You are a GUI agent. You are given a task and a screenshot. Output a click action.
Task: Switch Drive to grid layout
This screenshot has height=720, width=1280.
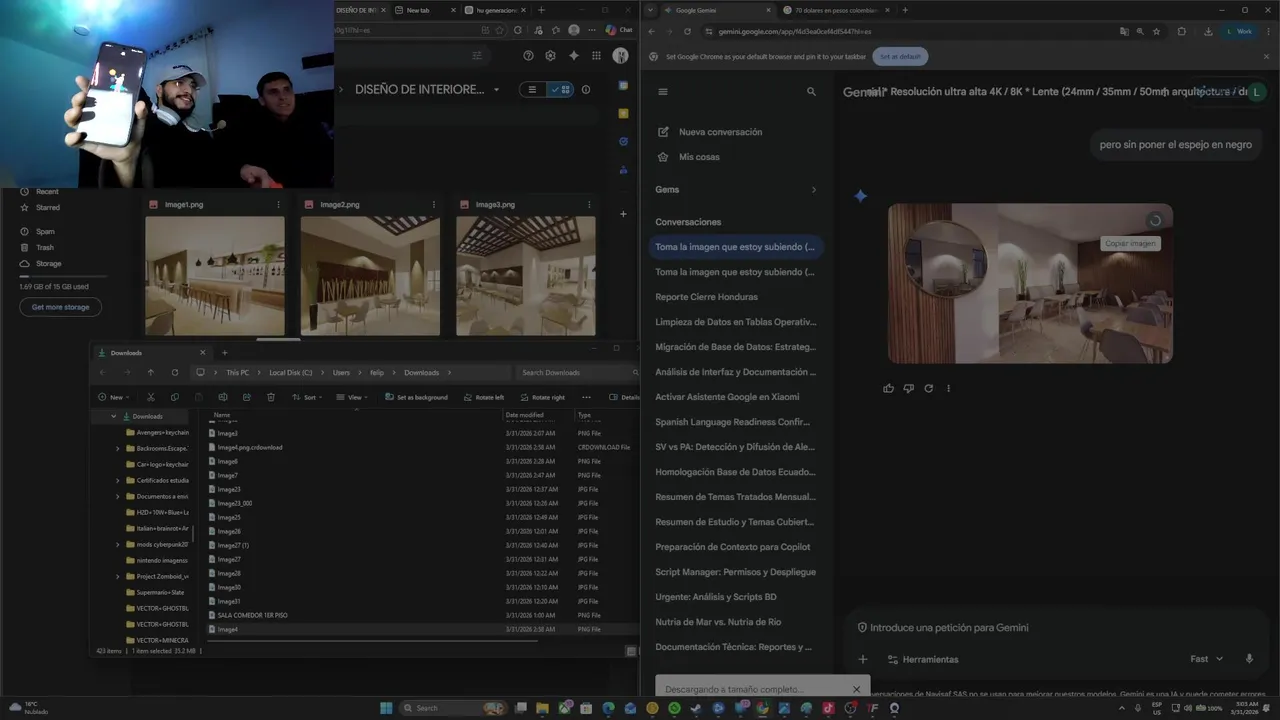[561, 89]
